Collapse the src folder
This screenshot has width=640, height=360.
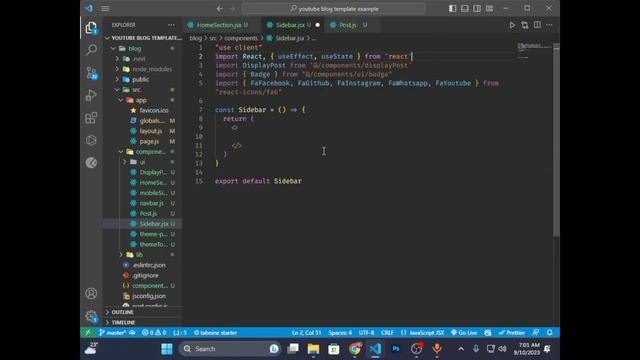(118, 90)
